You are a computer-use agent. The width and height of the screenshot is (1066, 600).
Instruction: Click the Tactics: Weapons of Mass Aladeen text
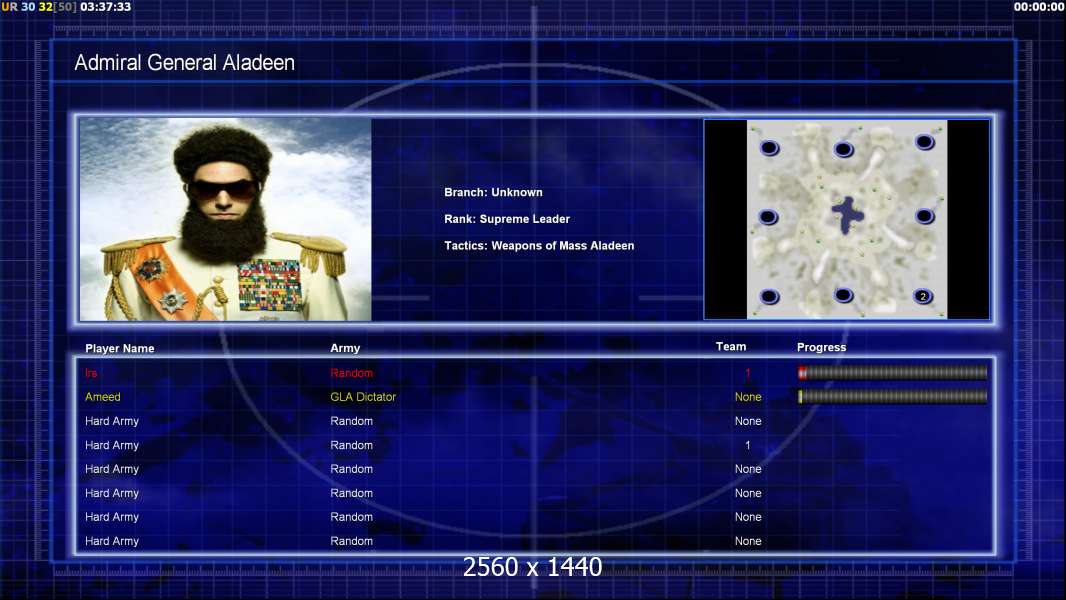pos(539,246)
